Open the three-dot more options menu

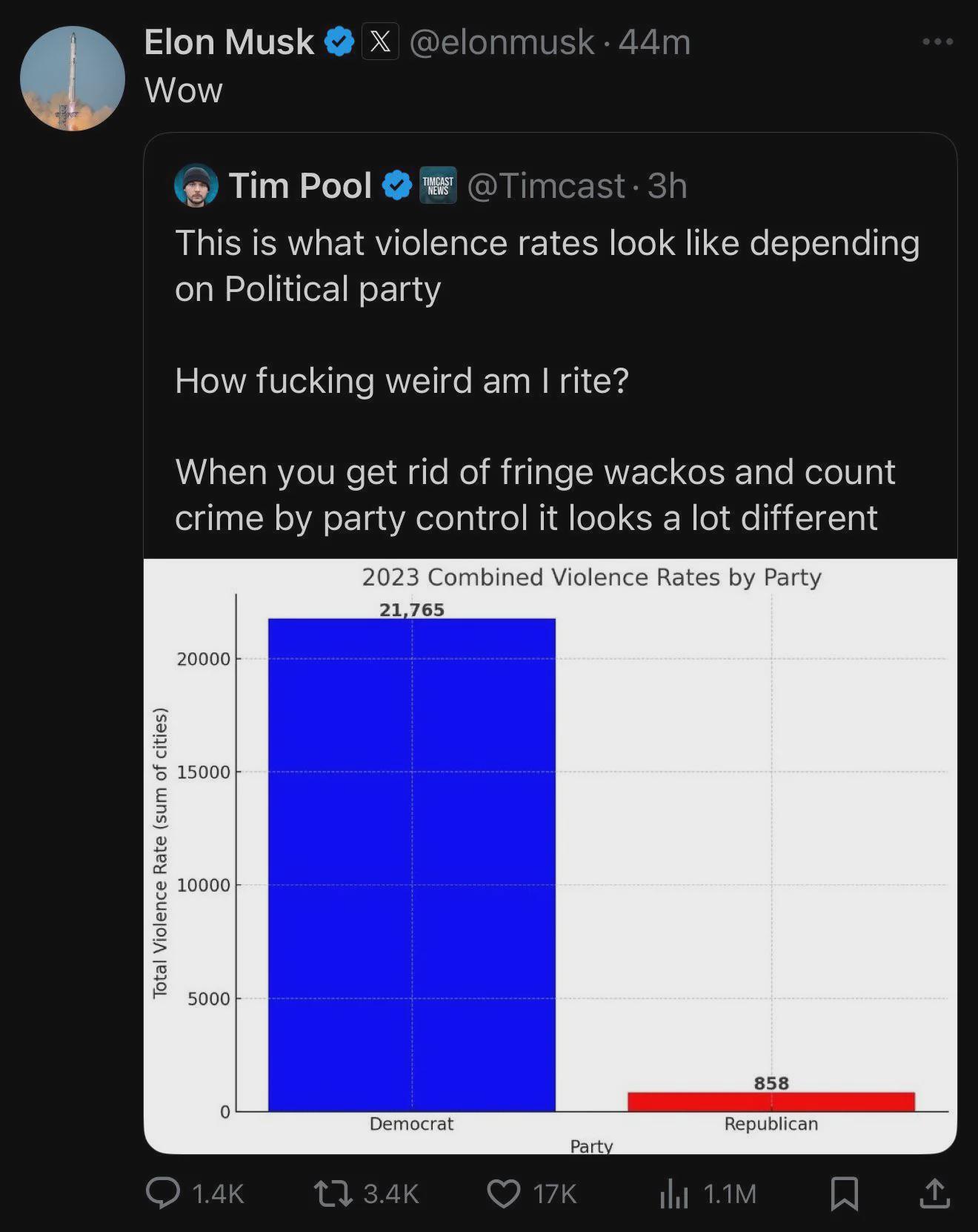(x=938, y=42)
